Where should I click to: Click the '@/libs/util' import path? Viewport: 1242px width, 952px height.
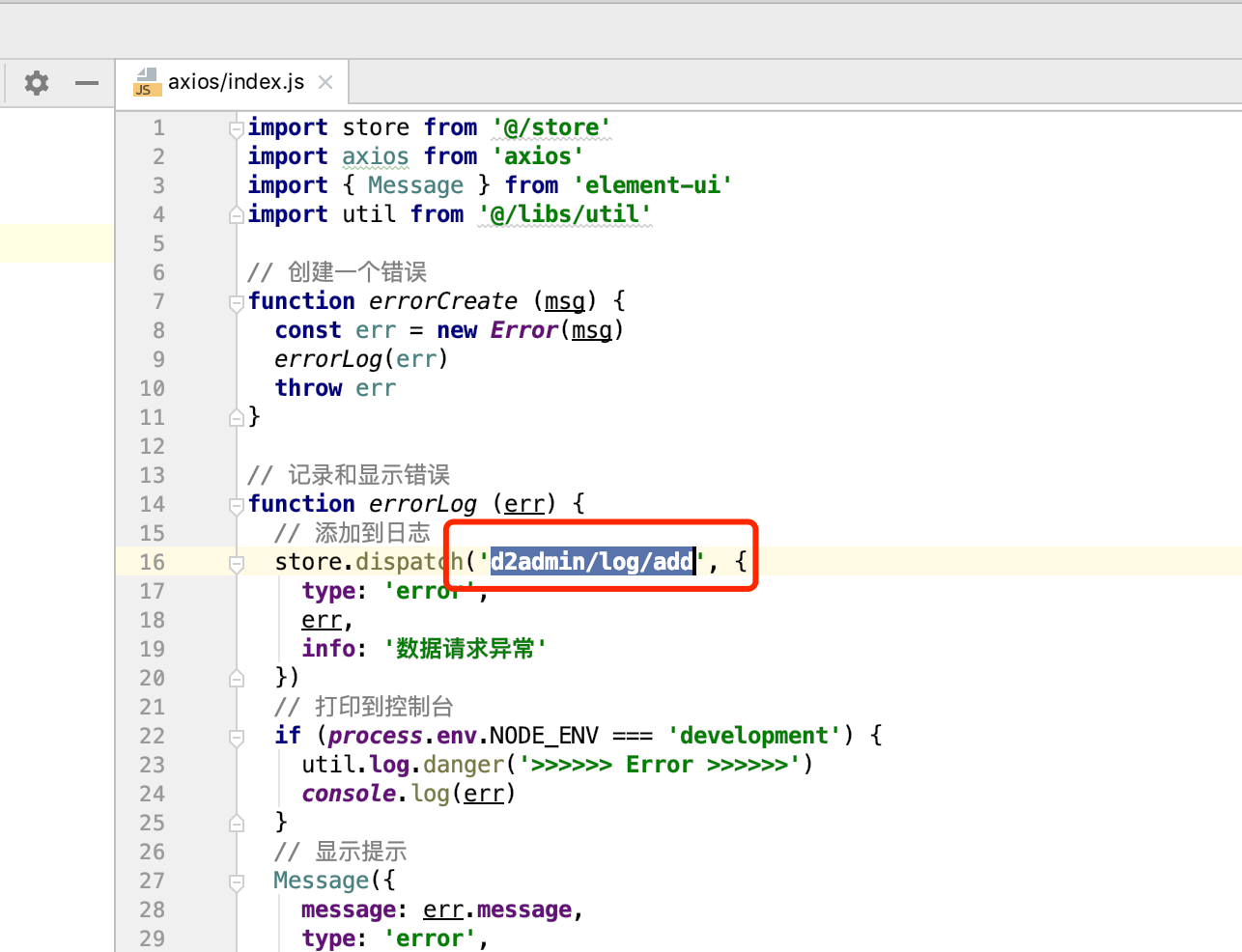(x=564, y=213)
